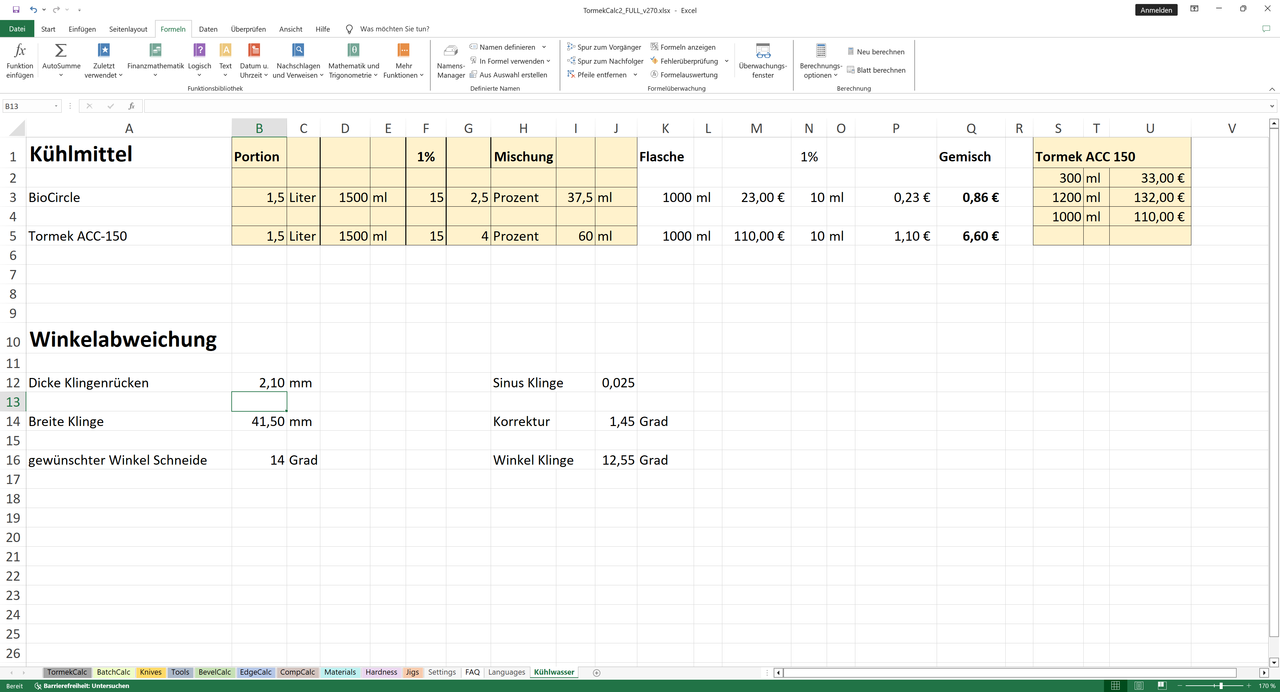Expand the Fehlerüberprüfung dropdown arrow

coord(727,61)
